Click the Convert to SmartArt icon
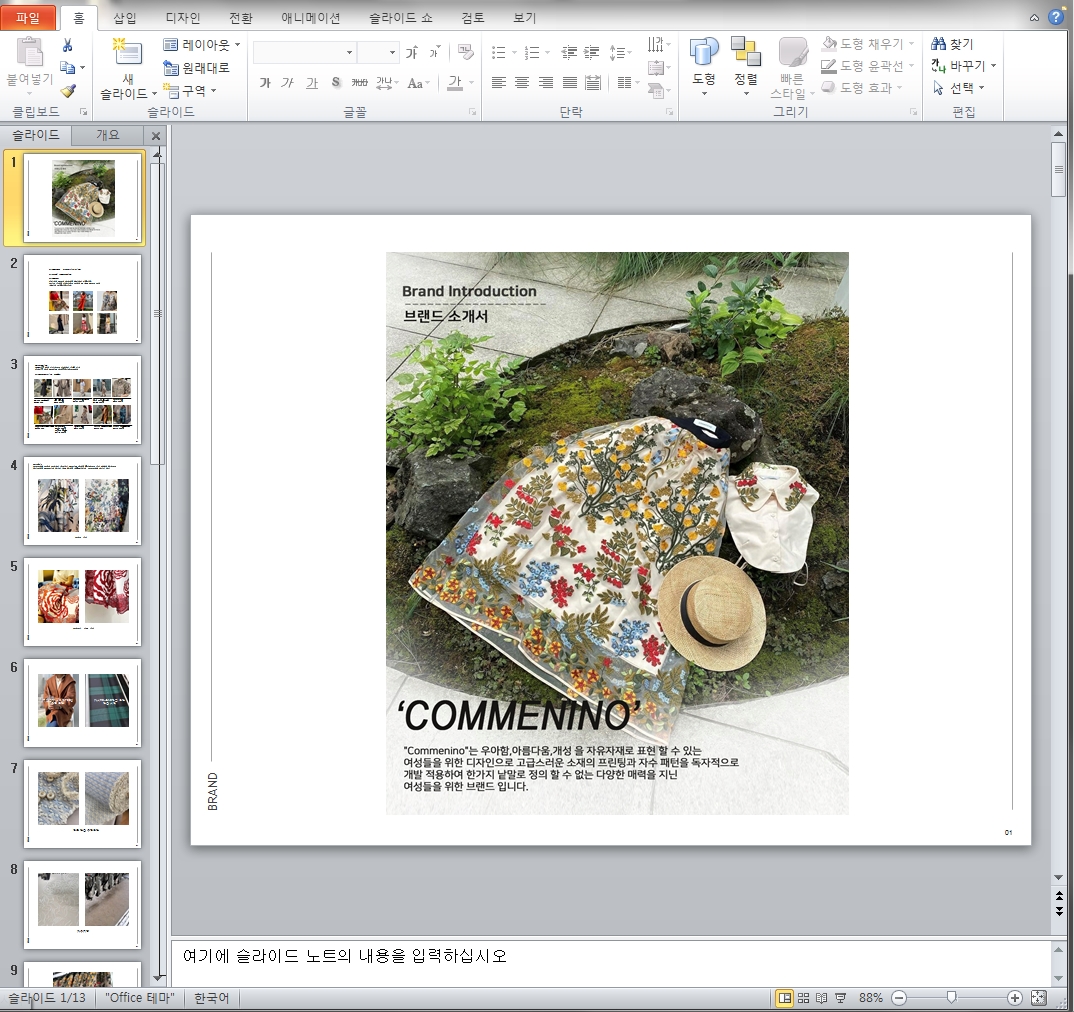 (655, 90)
